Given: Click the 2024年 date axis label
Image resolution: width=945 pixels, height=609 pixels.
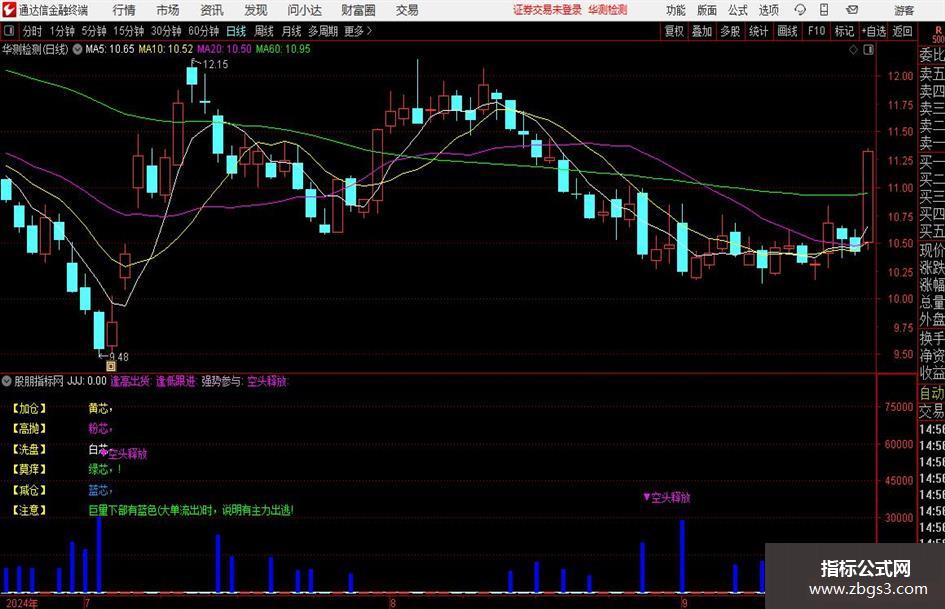Looking at the screenshot, I should 22,603.
